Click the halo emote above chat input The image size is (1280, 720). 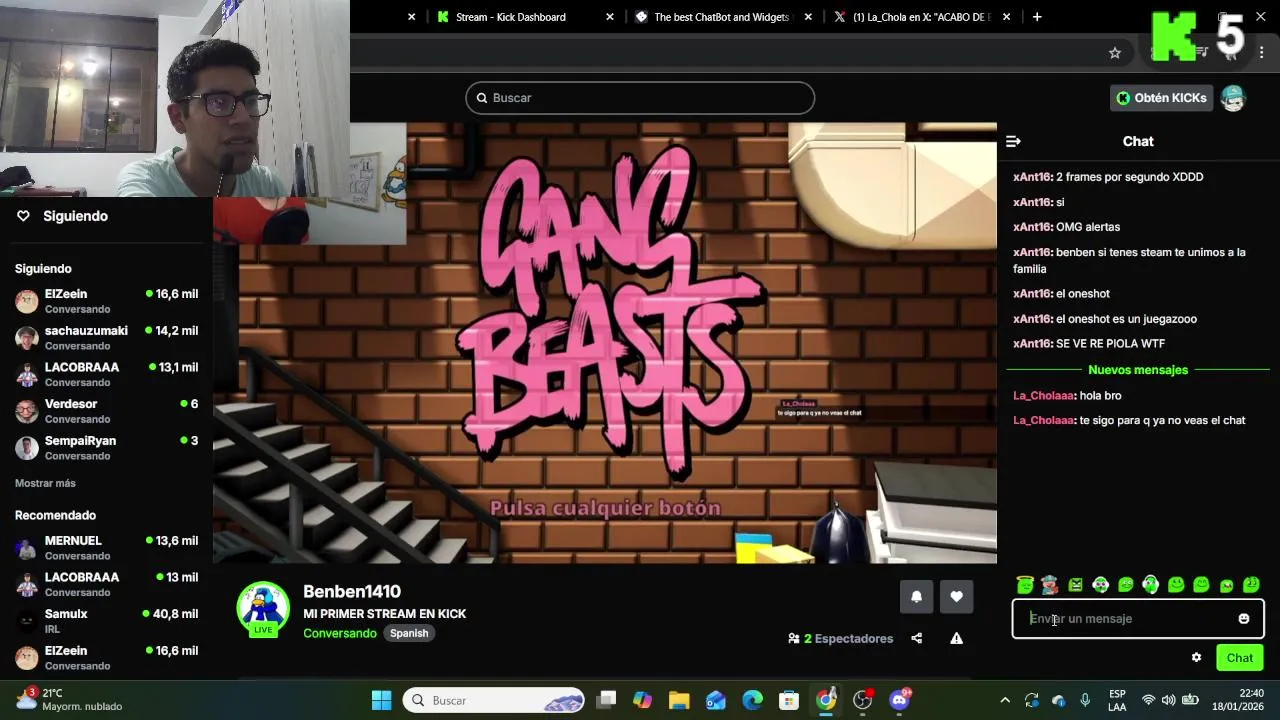point(1025,585)
